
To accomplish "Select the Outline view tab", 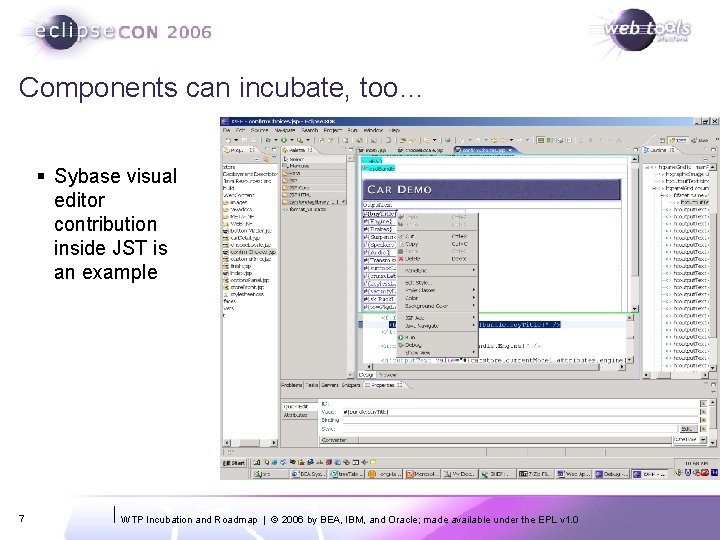I will coord(660,150).
